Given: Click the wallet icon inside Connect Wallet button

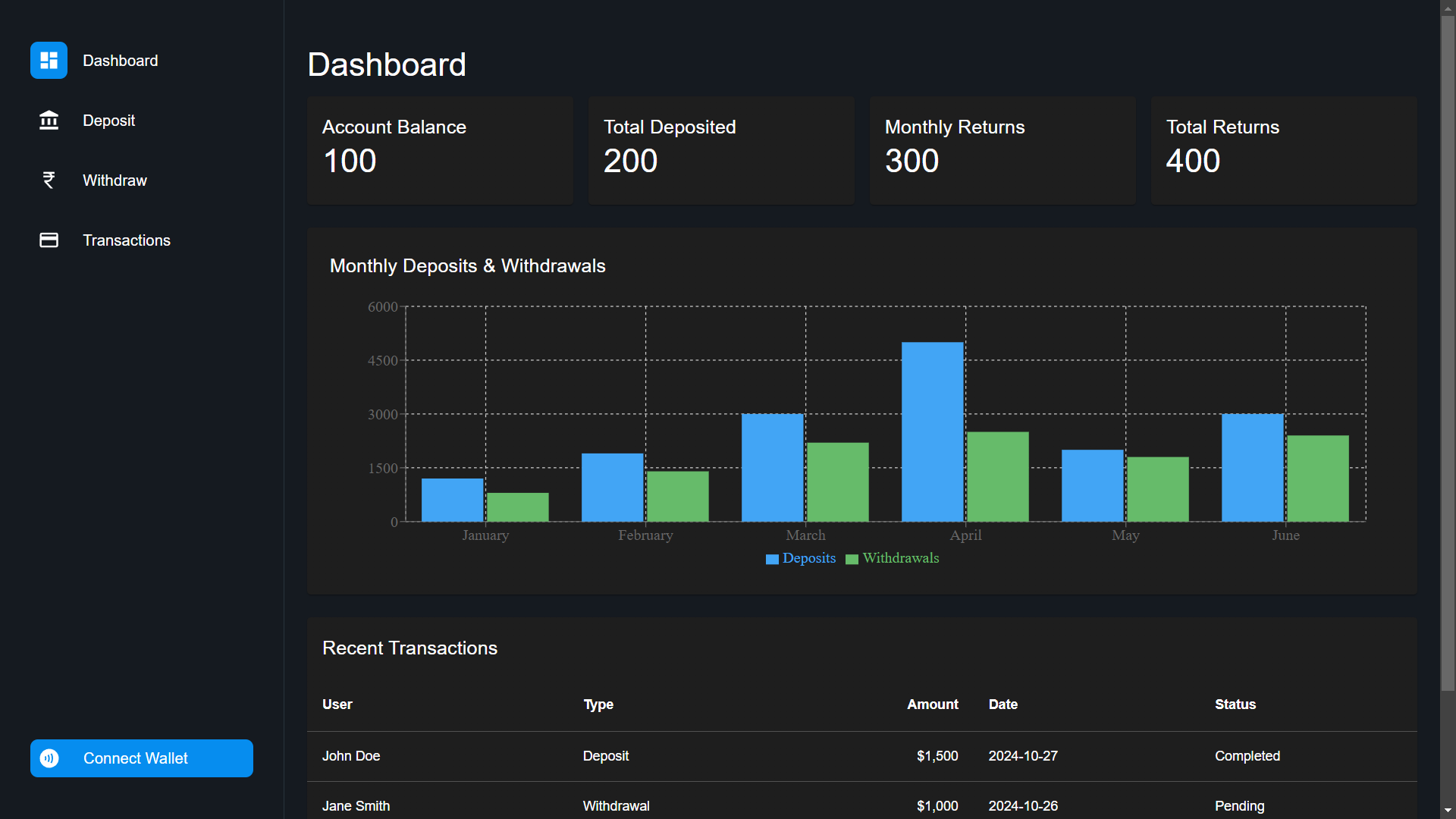Looking at the screenshot, I should [x=49, y=758].
